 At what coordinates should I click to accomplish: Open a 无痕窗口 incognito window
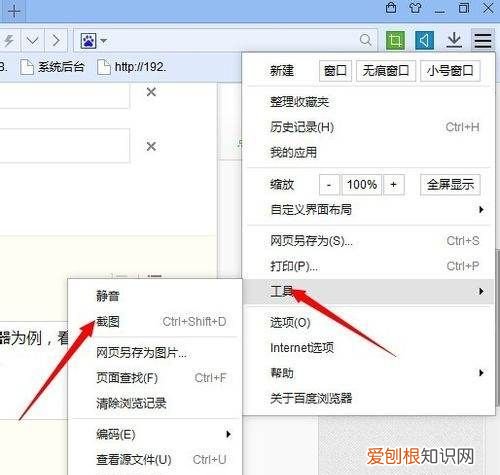(386, 71)
